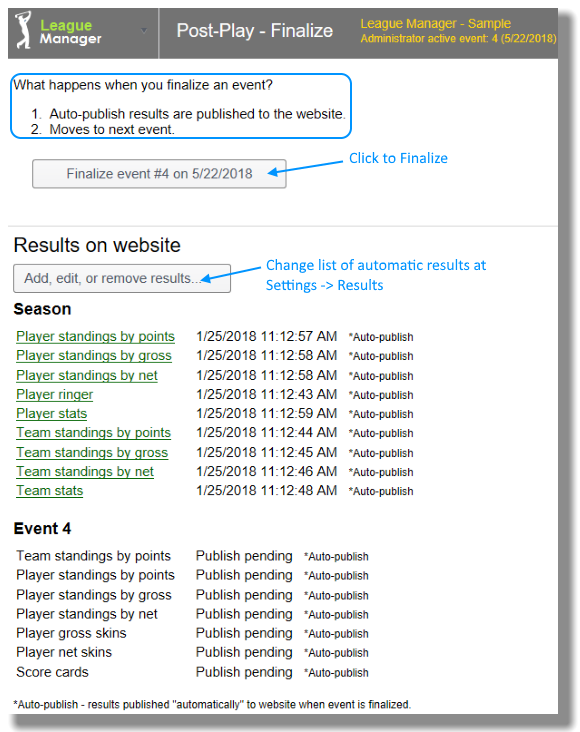This screenshot has width=580, height=732.
Task: Click Add, edit, or remove results button
Action: pos(122,278)
